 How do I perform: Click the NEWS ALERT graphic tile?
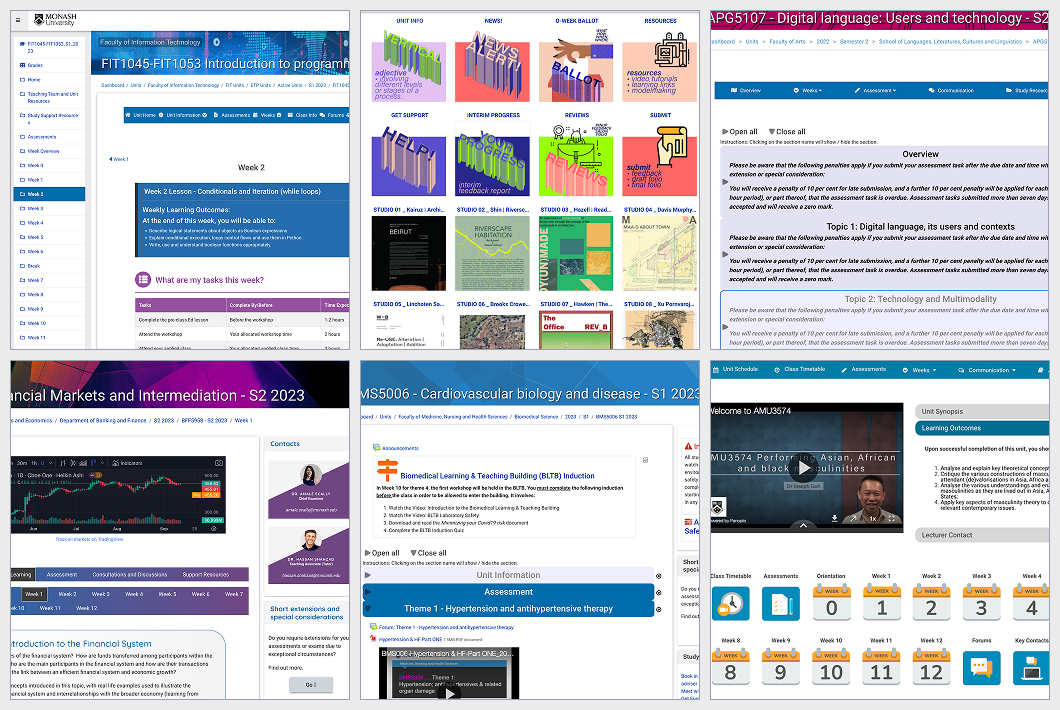point(493,65)
